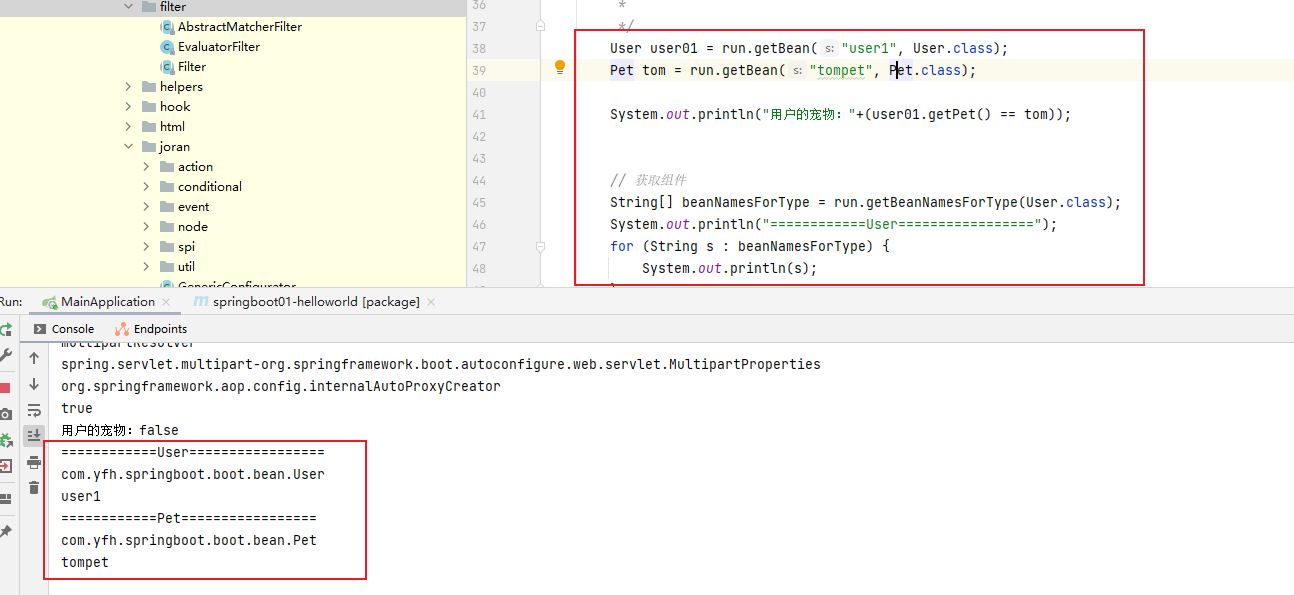Viewport: 1294px width, 595px height.
Task: Click the html folder icon
Action: (x=148, y=127)
